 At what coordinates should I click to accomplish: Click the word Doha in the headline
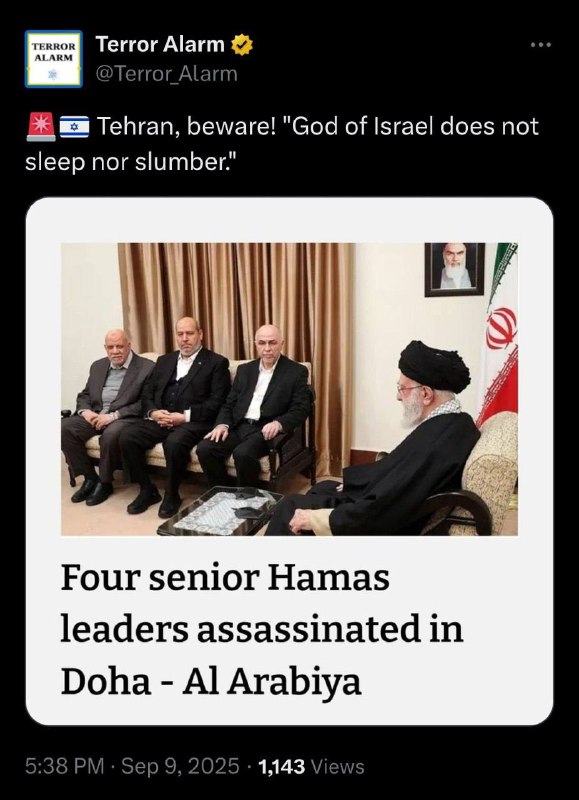coord(106,681)
